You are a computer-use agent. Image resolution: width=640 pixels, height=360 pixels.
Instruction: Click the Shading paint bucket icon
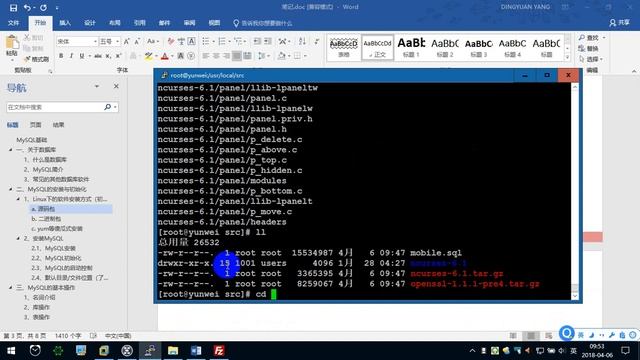pos(281,56)
